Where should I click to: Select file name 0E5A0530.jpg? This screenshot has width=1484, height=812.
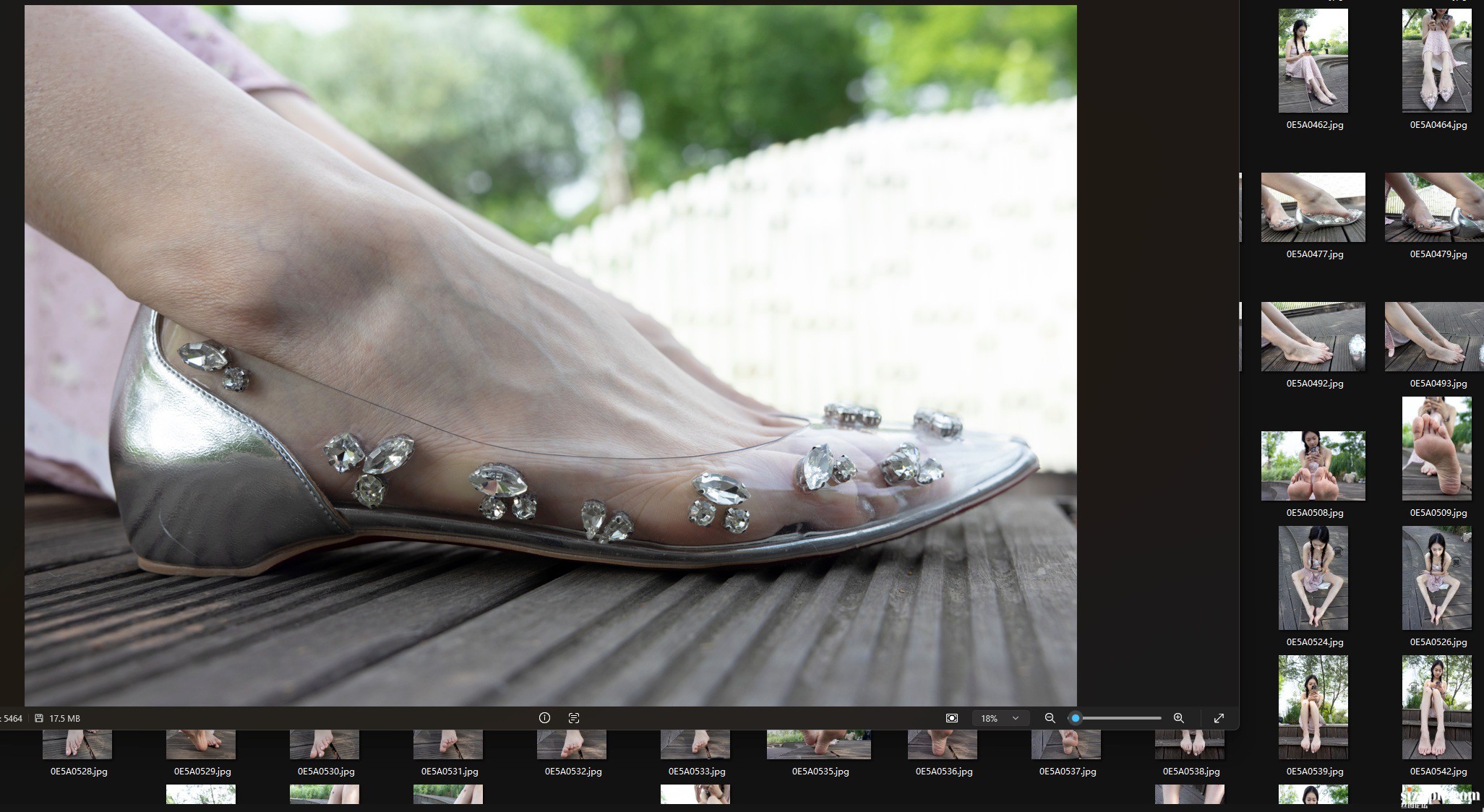tap(326, 772)
